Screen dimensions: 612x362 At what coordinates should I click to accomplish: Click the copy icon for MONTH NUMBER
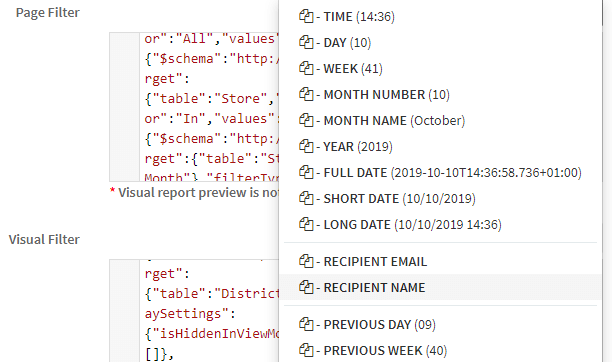306,95
